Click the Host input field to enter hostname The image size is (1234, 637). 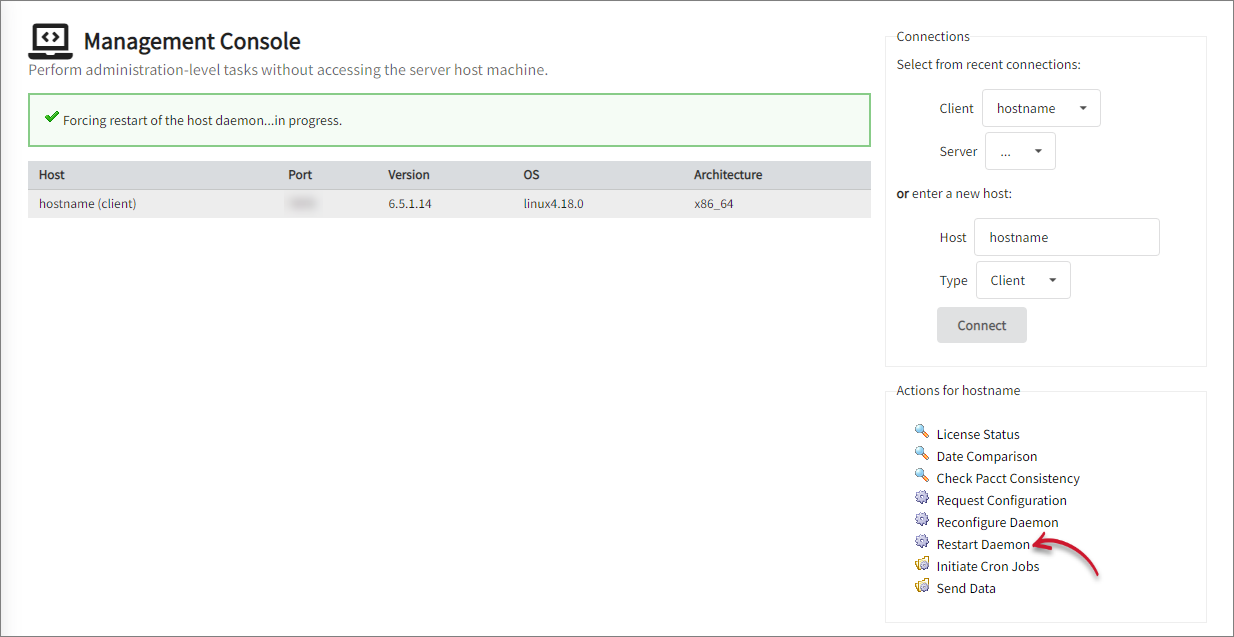pos(1066,236)
